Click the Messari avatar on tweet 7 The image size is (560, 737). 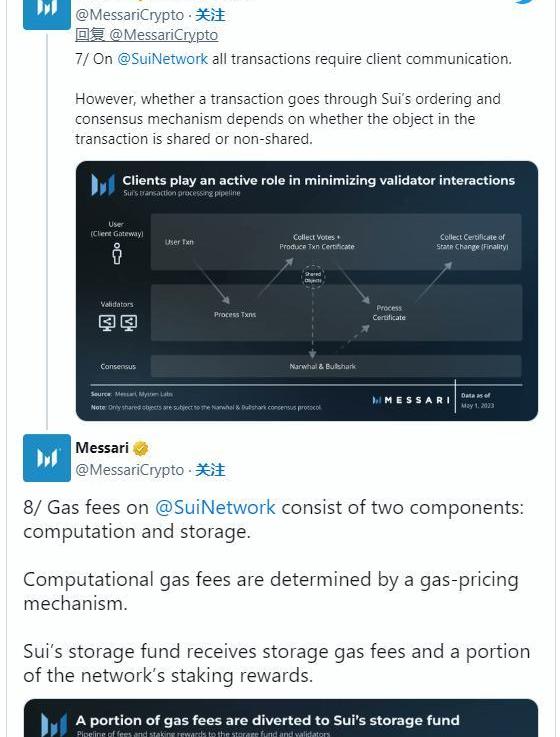coord(47,15)
